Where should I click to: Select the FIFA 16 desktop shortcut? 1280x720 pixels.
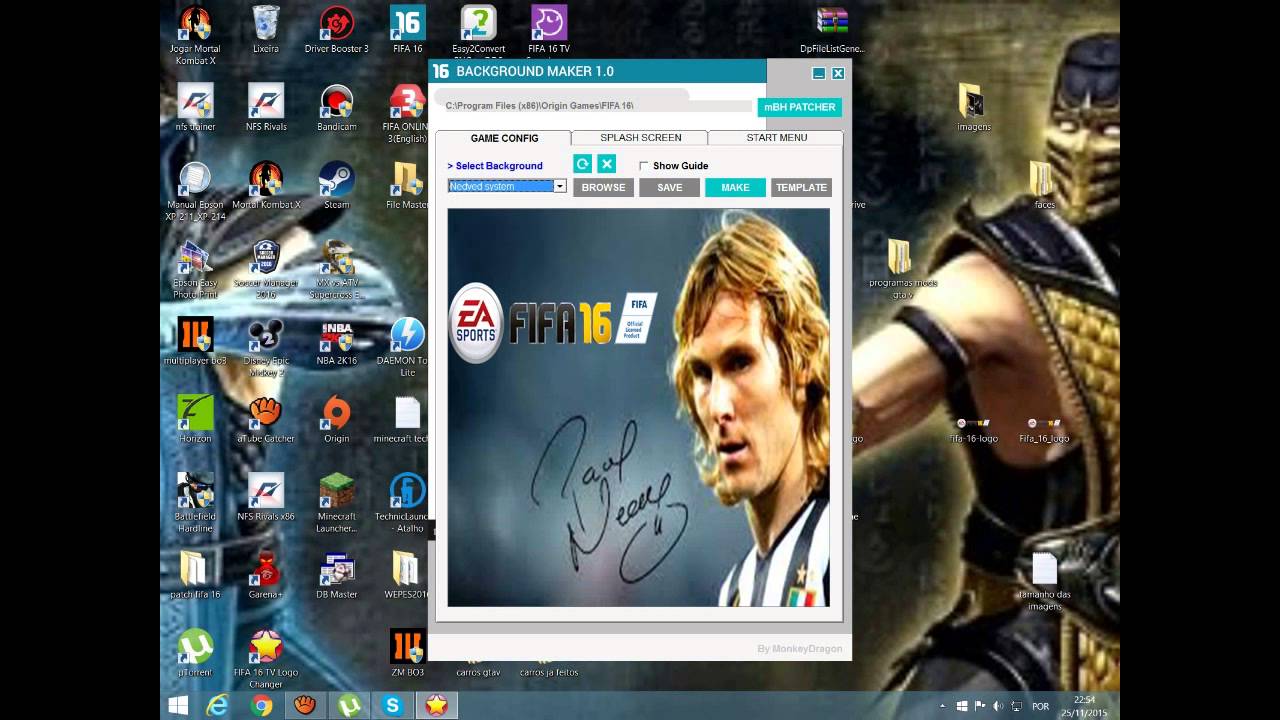(x=408, y=30)
